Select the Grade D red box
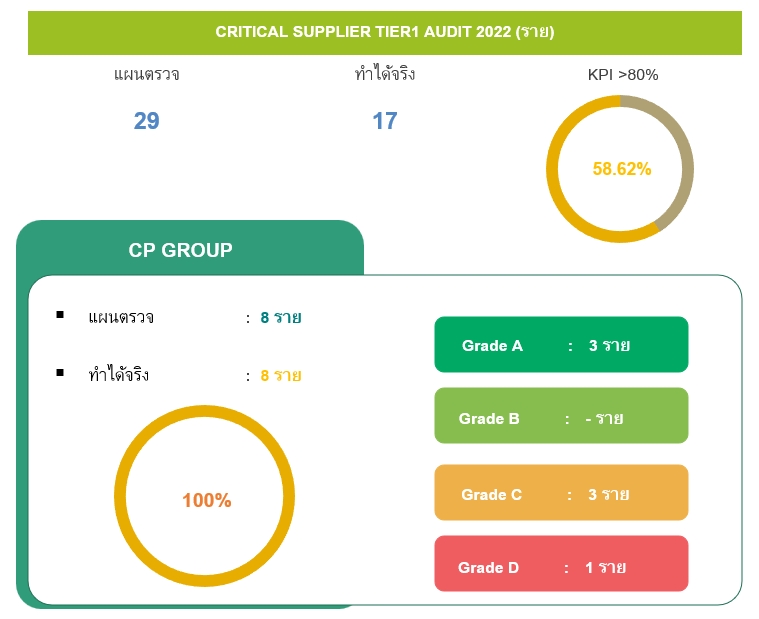Image resolution: width=759 pixels, height=619 pixels. pyautogui.click(x=561, y=563)
